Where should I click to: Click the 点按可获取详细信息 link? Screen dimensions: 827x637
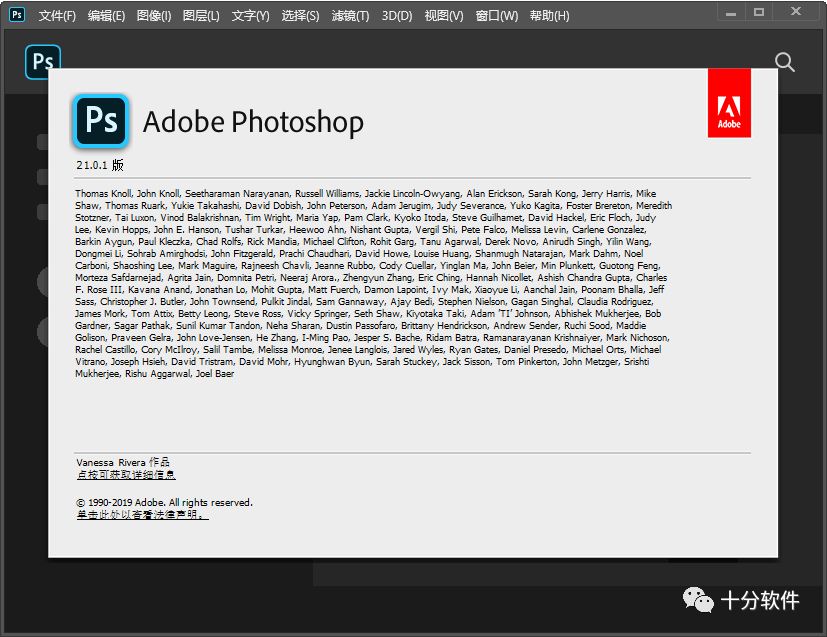(x=126, y=475)
